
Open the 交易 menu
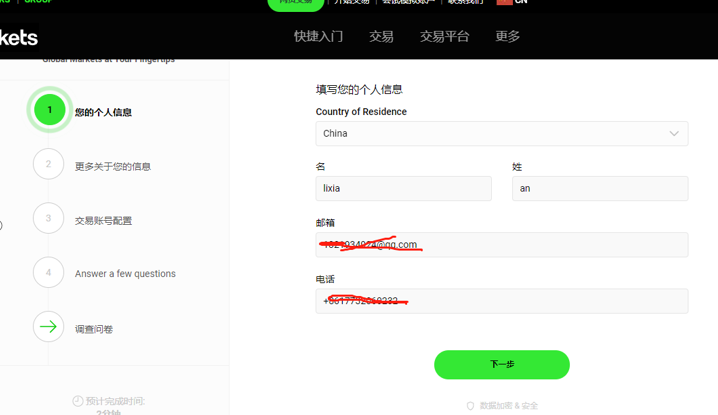[x=381, y=36]
